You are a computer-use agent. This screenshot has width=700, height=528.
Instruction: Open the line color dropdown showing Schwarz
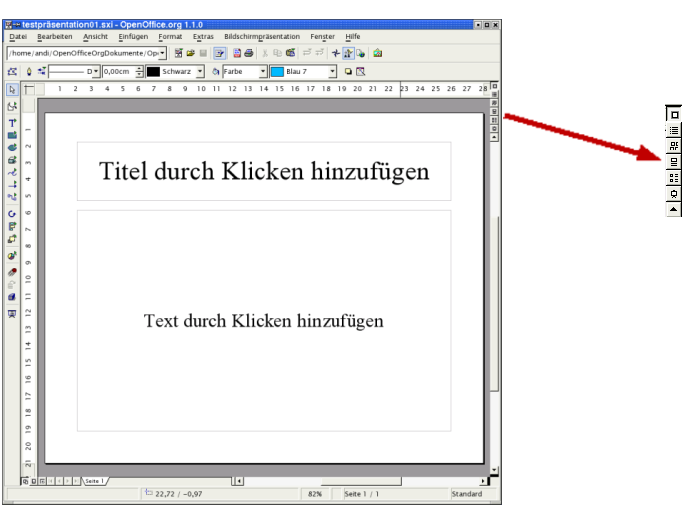(x=200, y=72)
